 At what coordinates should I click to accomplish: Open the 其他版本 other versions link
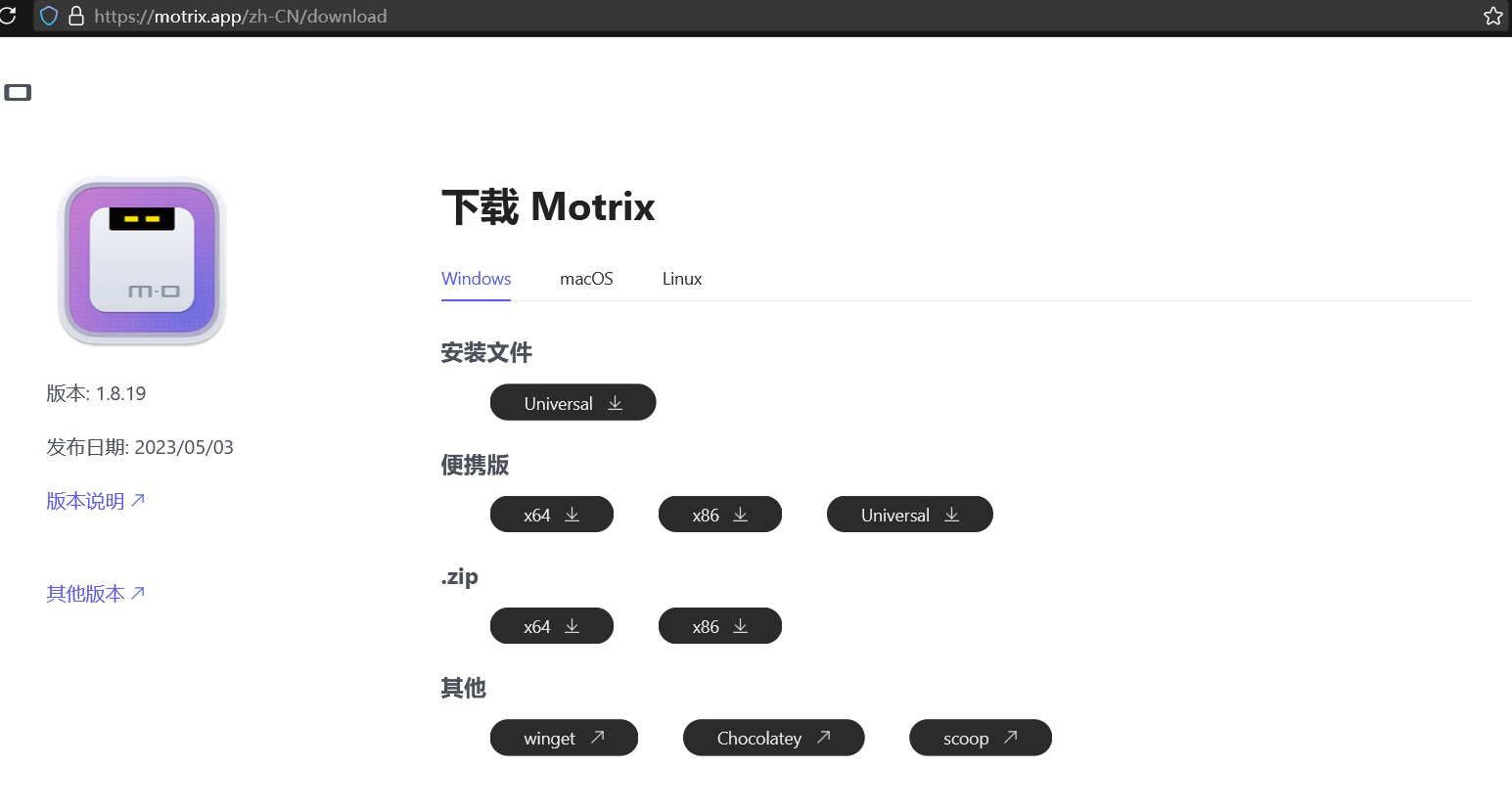pos(96,594)
